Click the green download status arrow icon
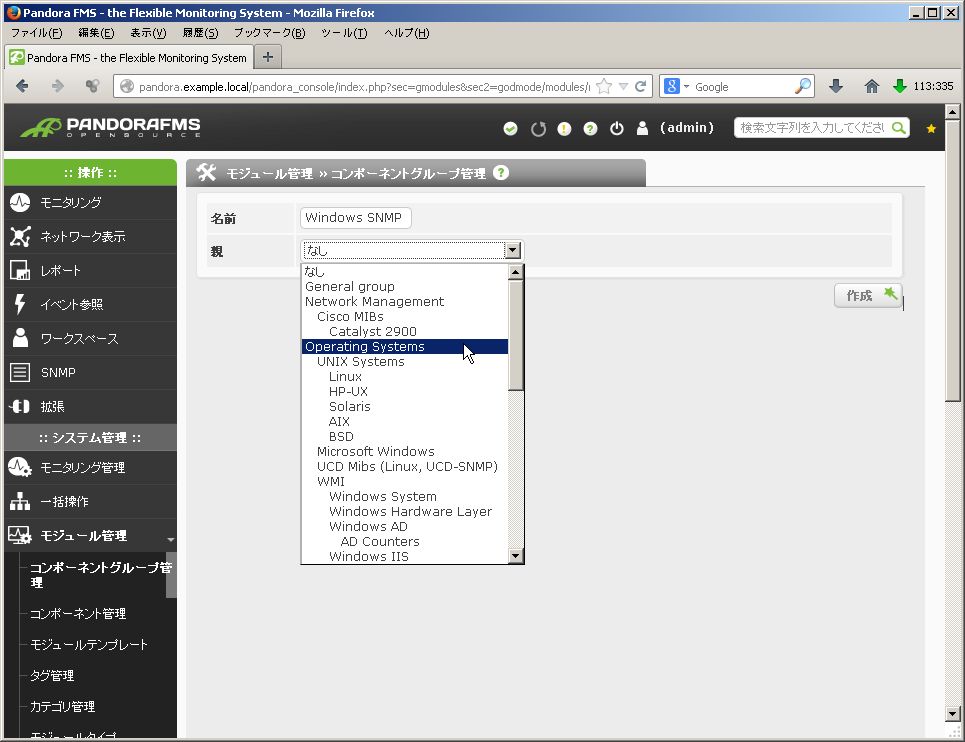Image resolution: width=965 pixels, height=742 pixels. 900,86
